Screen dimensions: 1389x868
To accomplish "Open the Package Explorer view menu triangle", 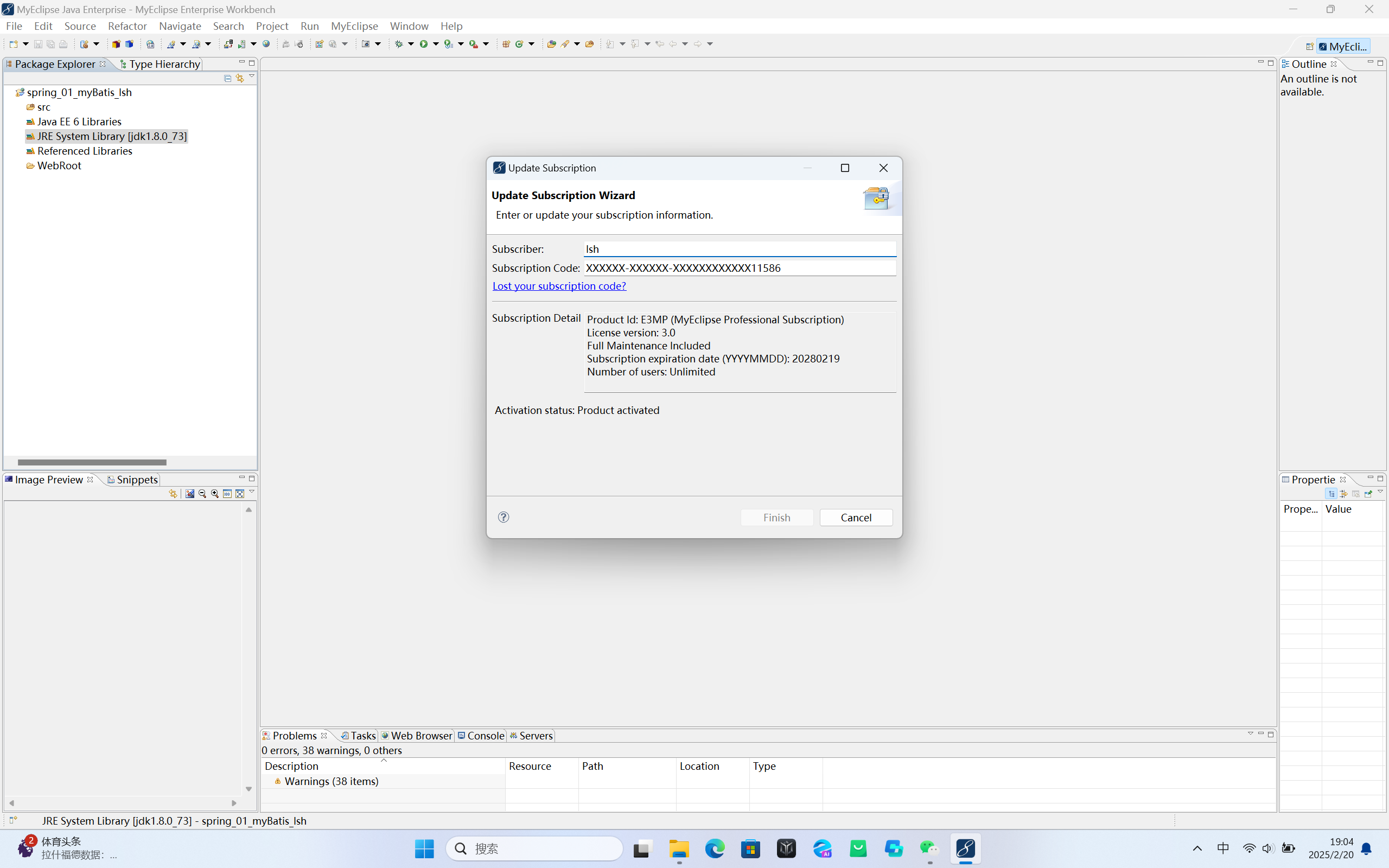I will pyautogui.click(x=251, y=76).
